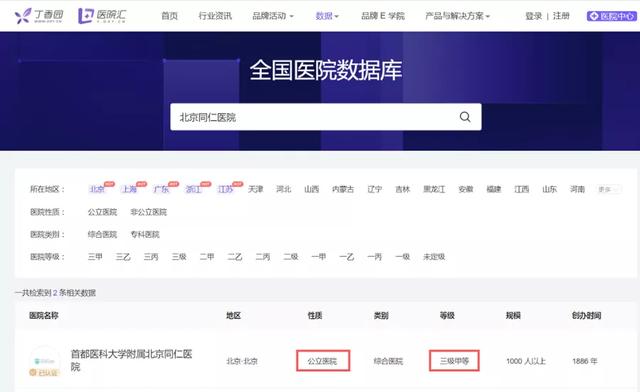Viewport: 640px width, 392px height.
Task: Filter hospital level by 一丙
Action: pos(375,257)
